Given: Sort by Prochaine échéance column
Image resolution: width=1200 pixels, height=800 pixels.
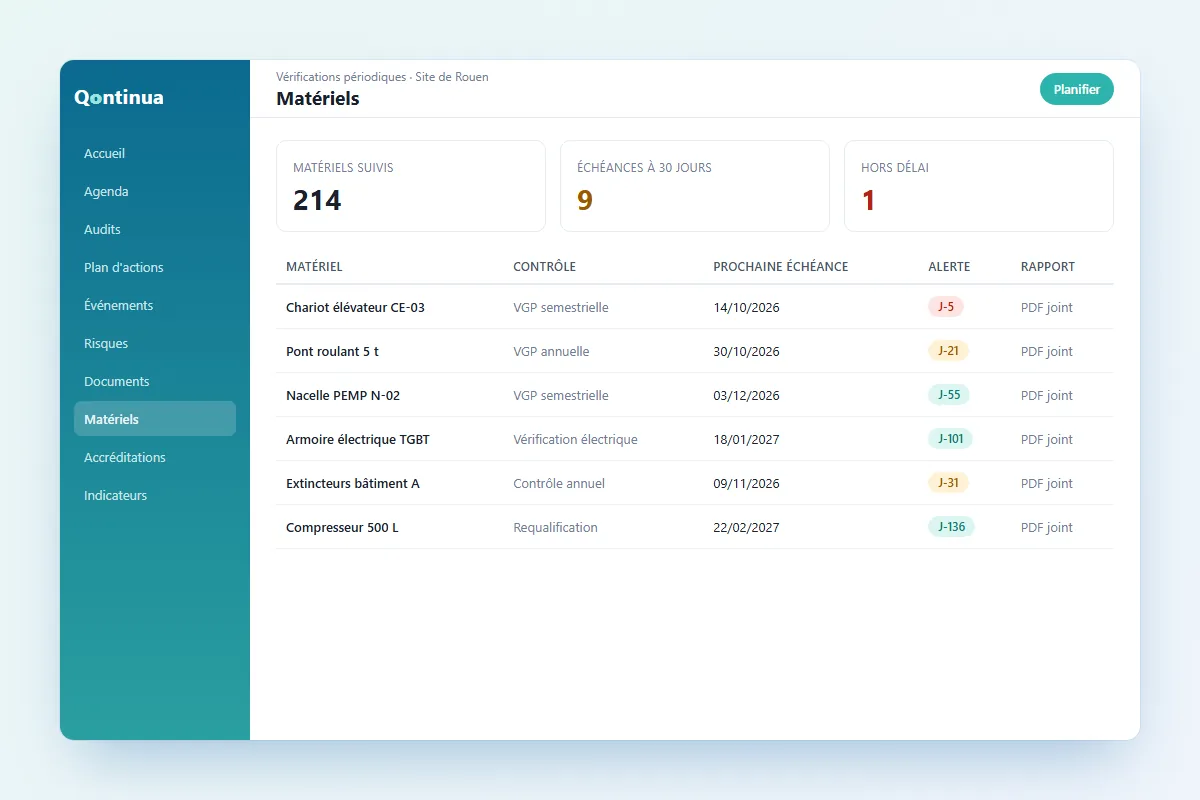Looking at the screenshot, I should (x=780, y=267).
